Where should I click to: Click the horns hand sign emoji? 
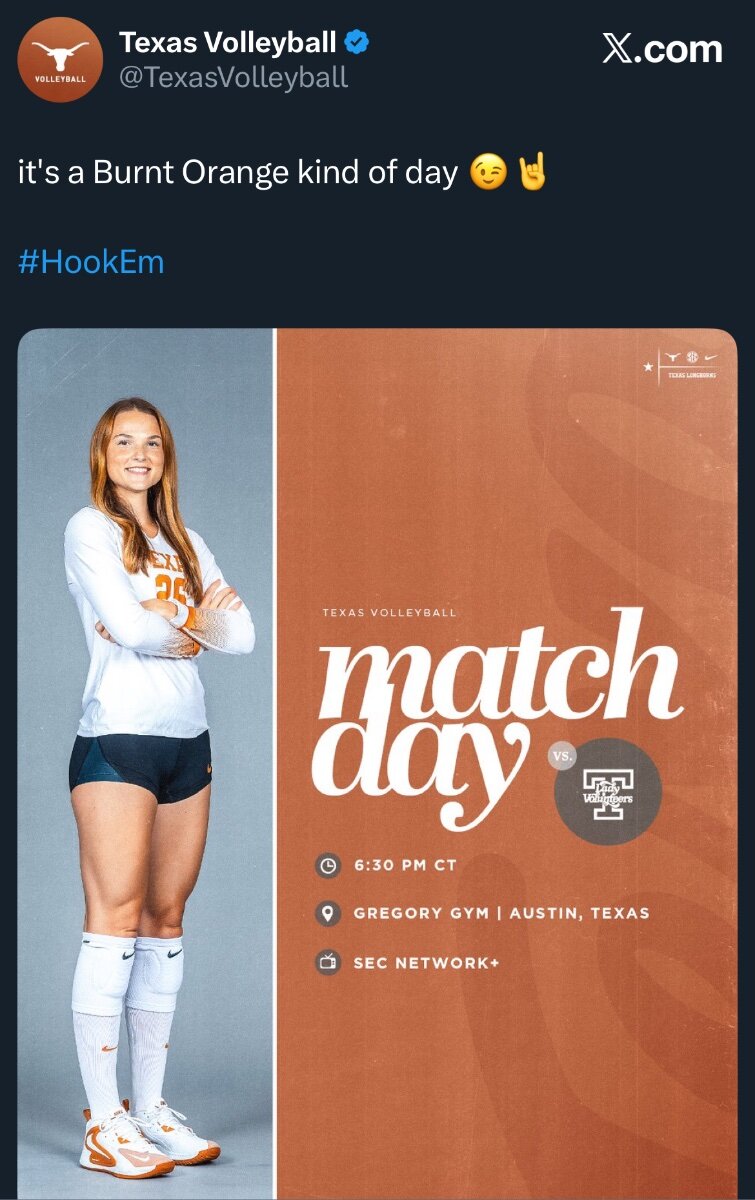click(531, 173)
